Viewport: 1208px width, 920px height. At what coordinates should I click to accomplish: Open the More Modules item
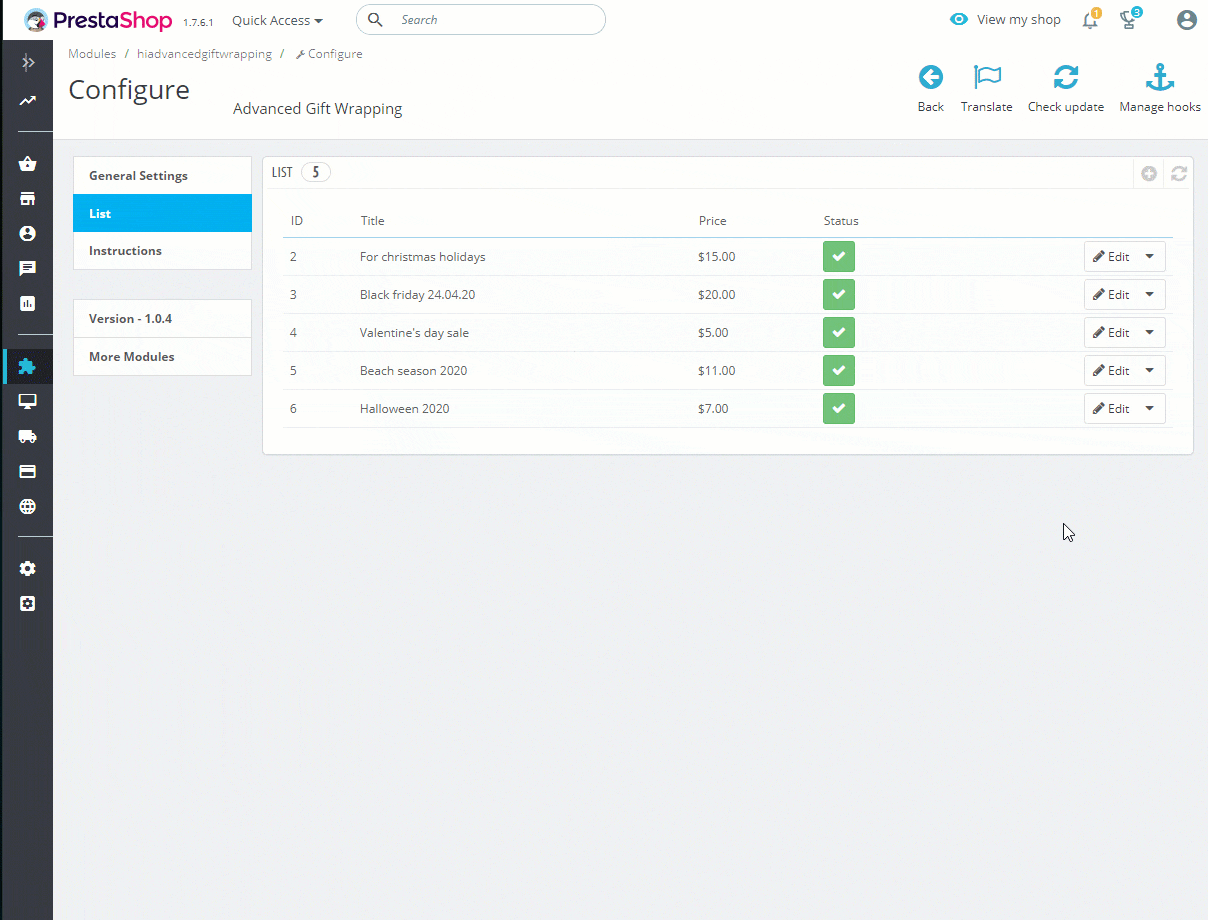click(x=162, y=357)
